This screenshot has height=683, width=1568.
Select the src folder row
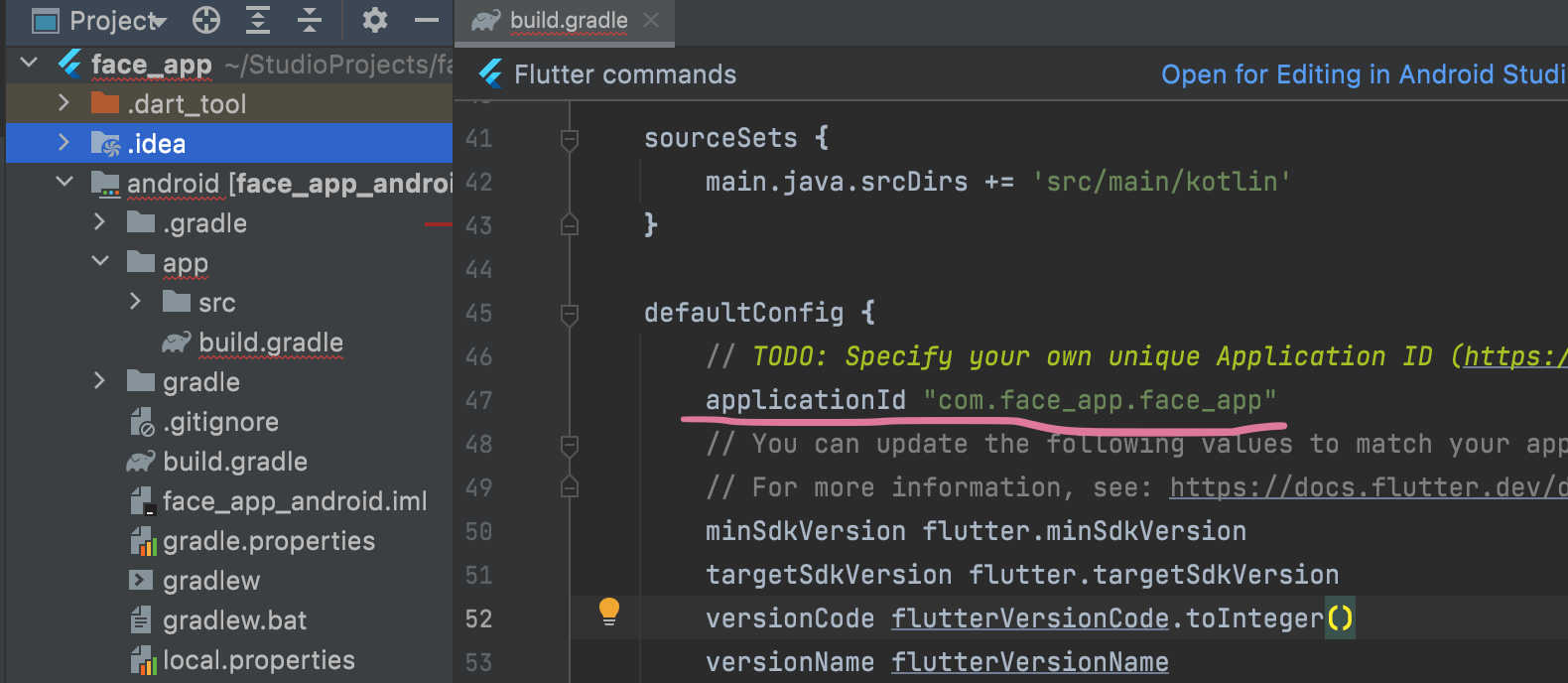pyautogui.click(x=229, y=302)
